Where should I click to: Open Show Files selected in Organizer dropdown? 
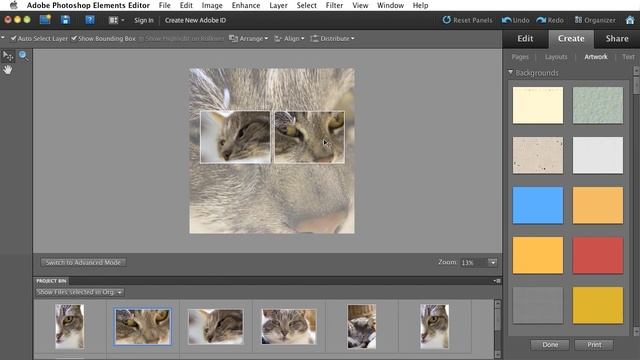pyautogui.click(x=79, y=292)
